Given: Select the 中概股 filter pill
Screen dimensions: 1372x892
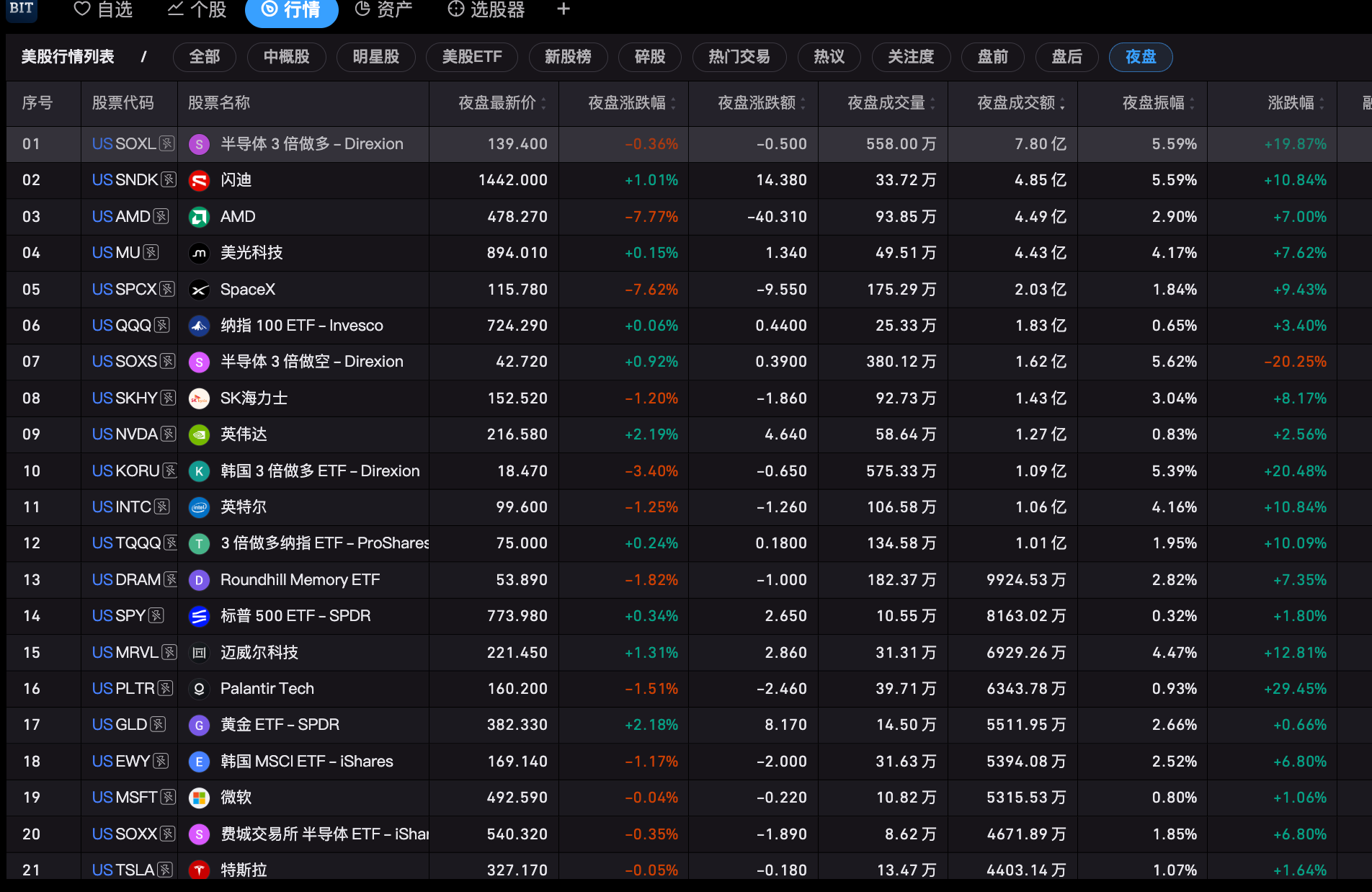Looking at the screenshot, I should pyautogui.click(x=286, y=57).
